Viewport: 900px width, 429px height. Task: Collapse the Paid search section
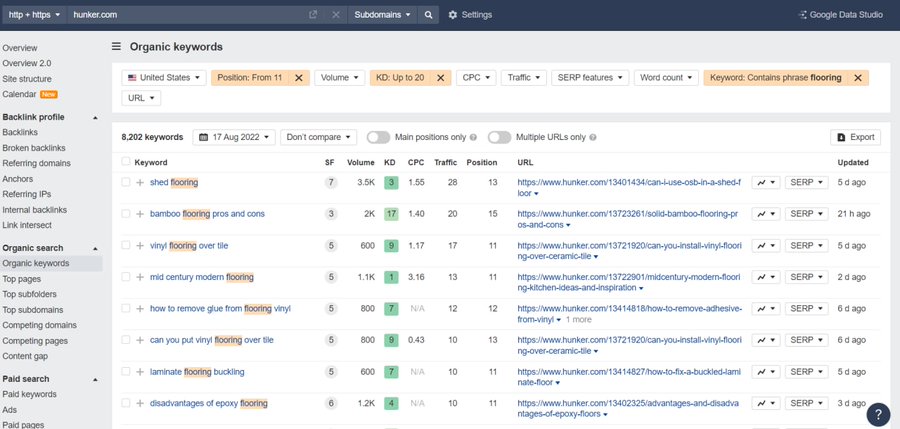(x=95, y=380)
